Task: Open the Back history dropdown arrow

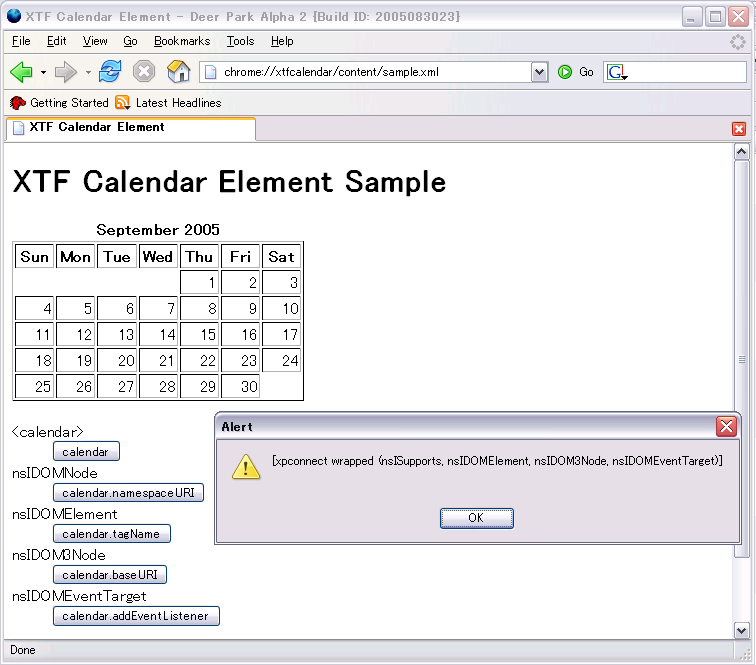Action: click(x=43, y=73)
